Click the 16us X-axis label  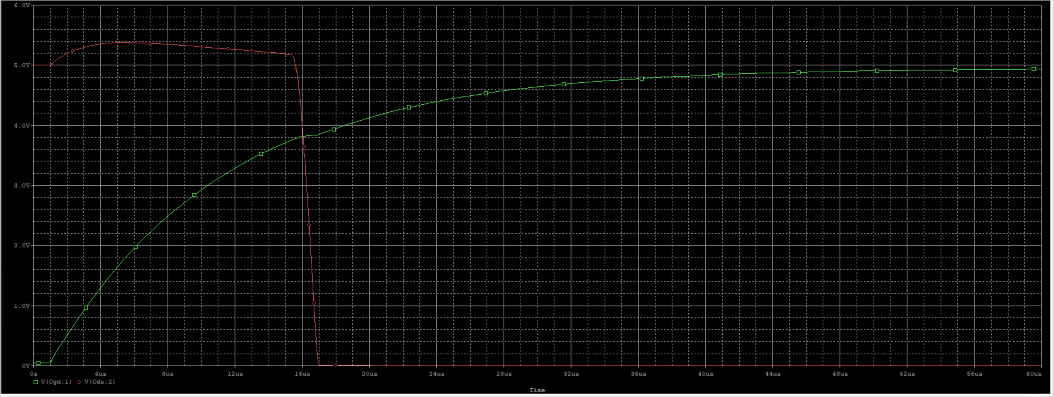[302, 373]
